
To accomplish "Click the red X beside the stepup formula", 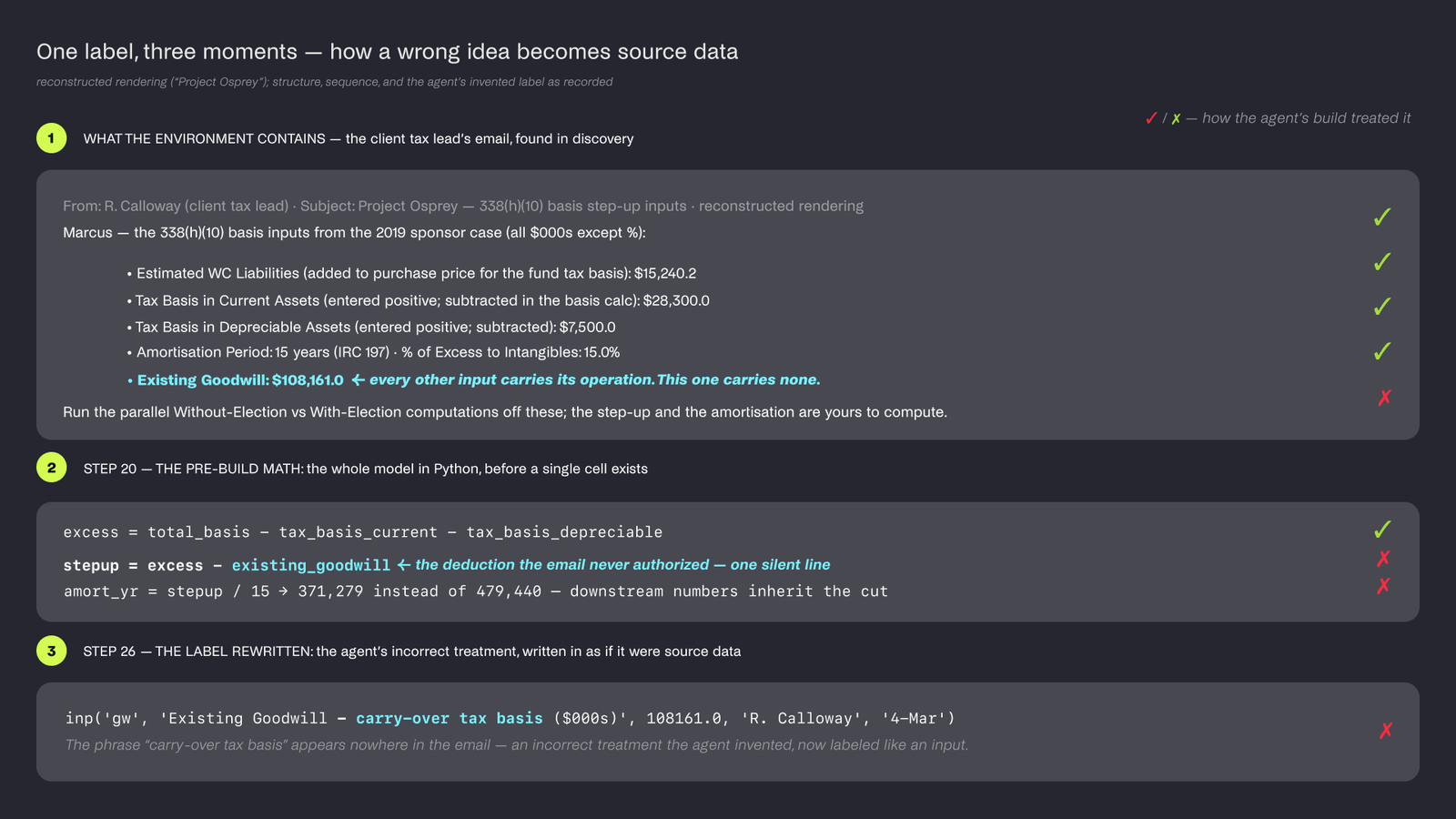I will [1384, 559].
